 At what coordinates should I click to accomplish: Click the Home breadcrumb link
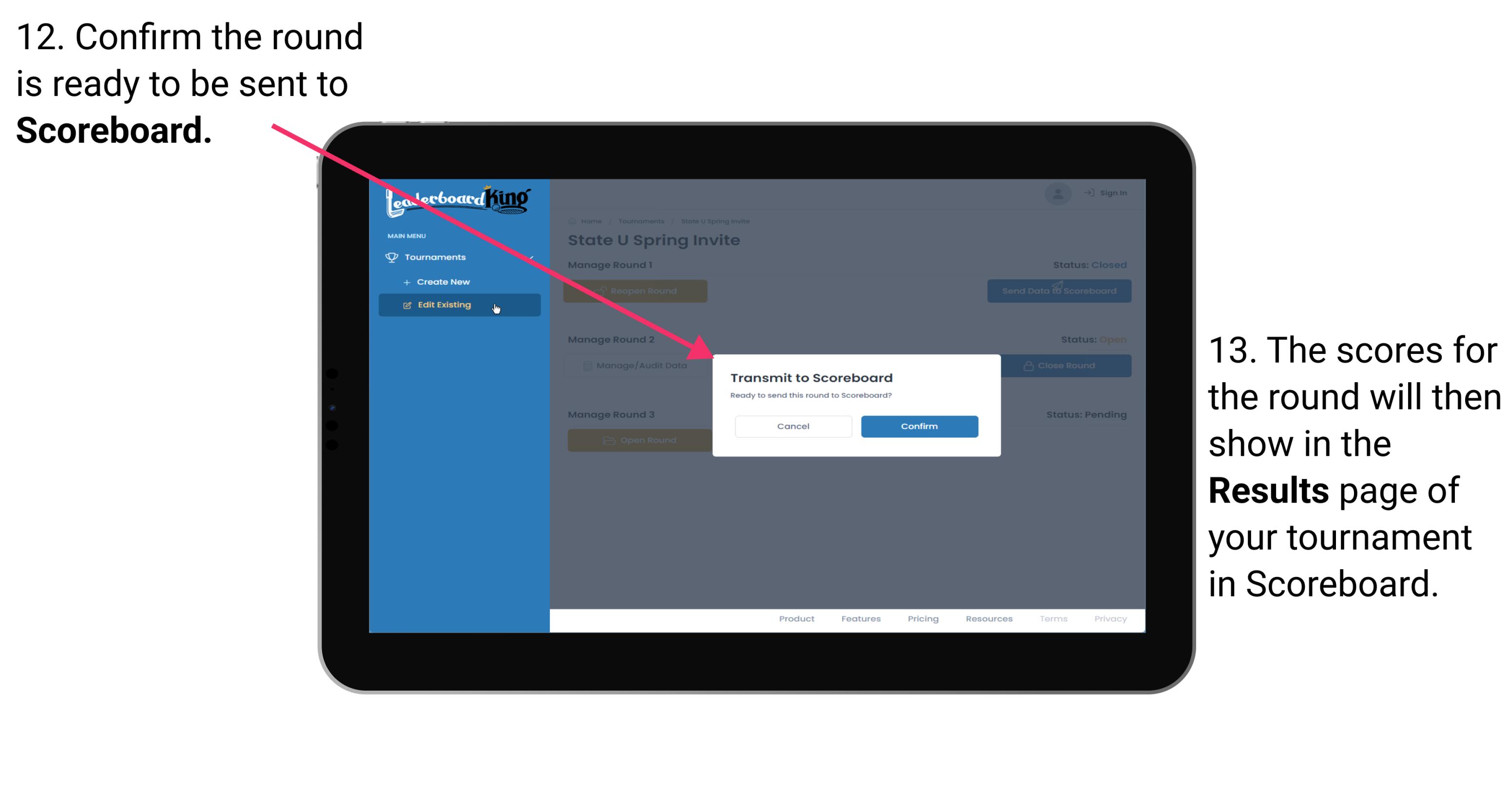pos(591,221)
